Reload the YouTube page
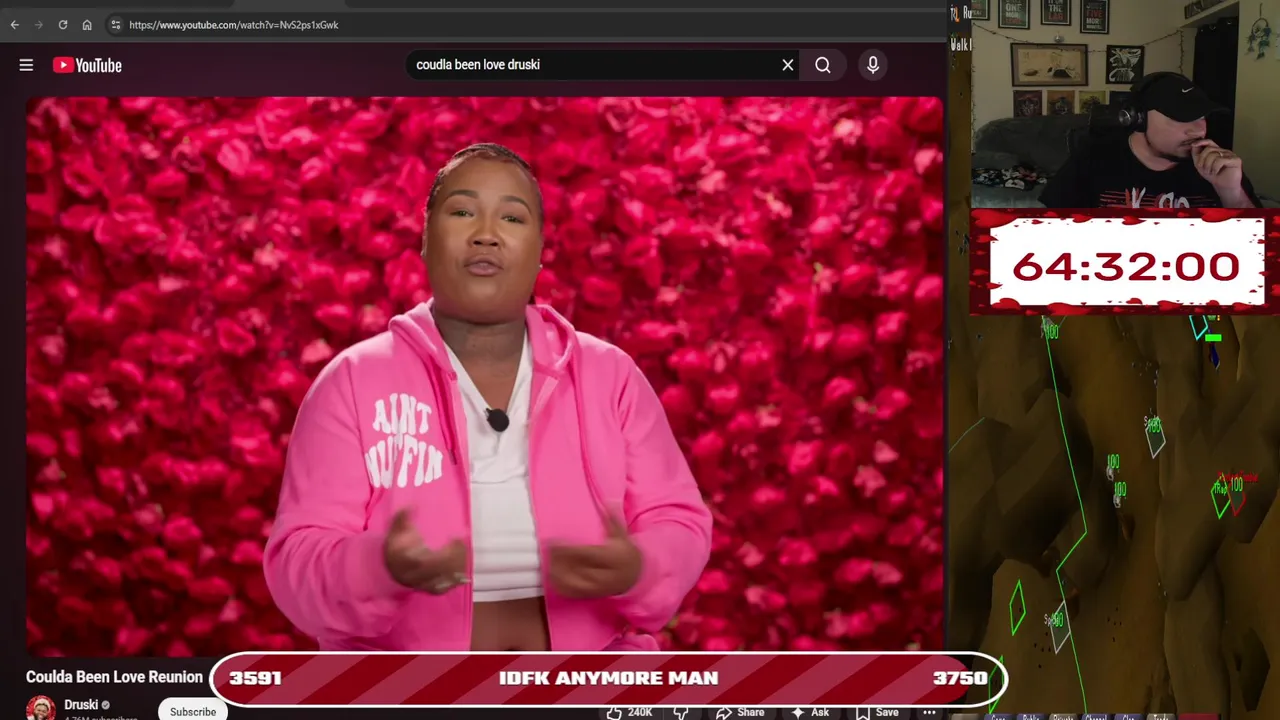The height and width of the screenshot is (720, 1280). [x=63, y=25]
